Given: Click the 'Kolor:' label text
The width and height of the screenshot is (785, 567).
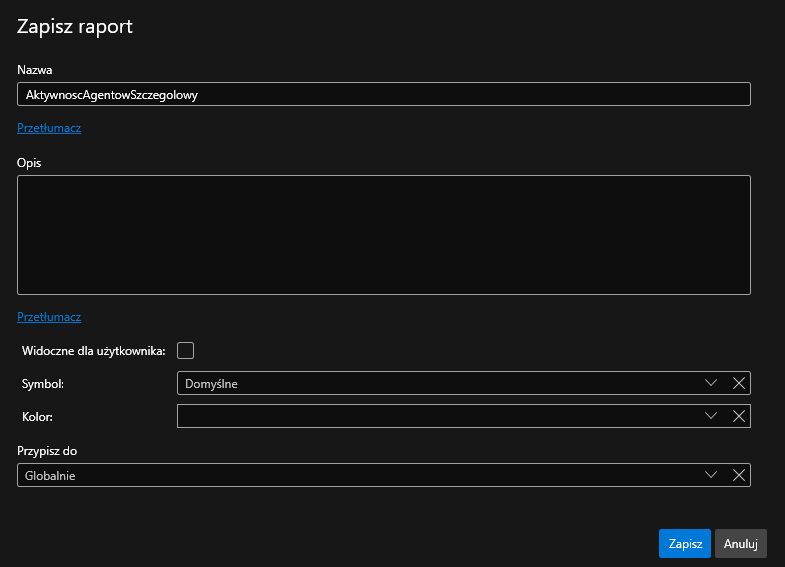Looking at the screenshot, I should 37,416.
